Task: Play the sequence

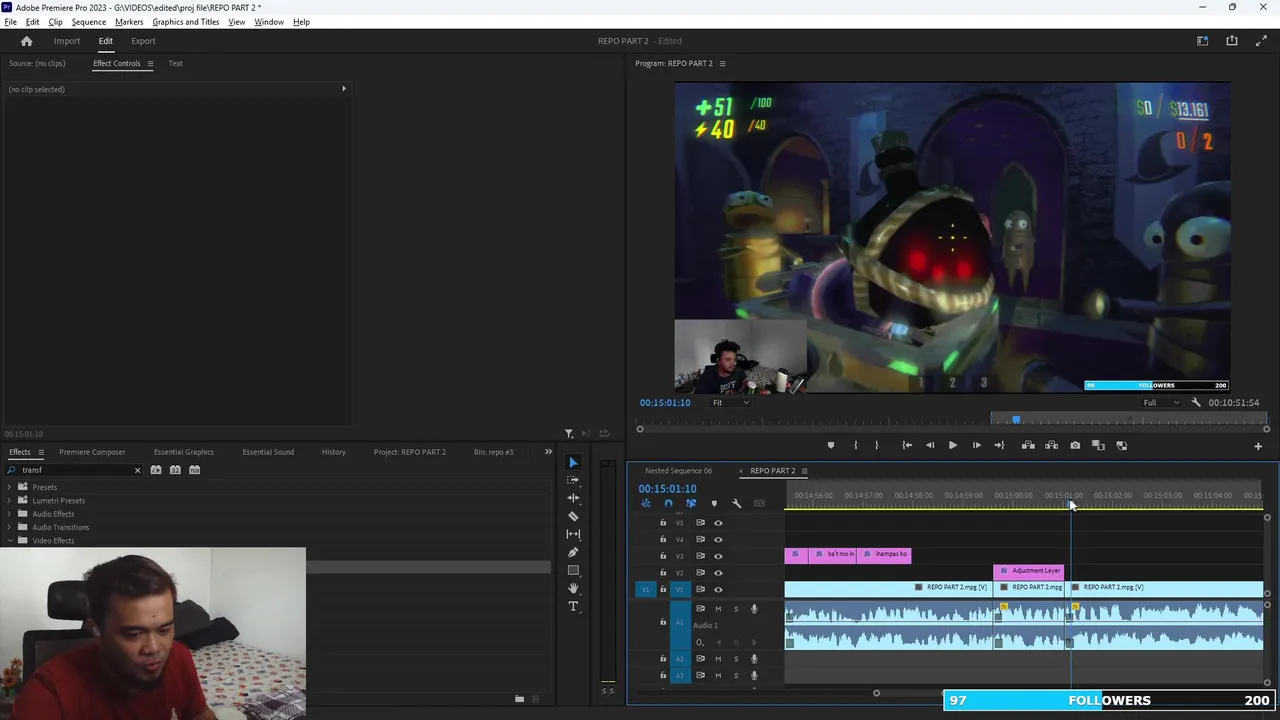Action: [952, 445]
